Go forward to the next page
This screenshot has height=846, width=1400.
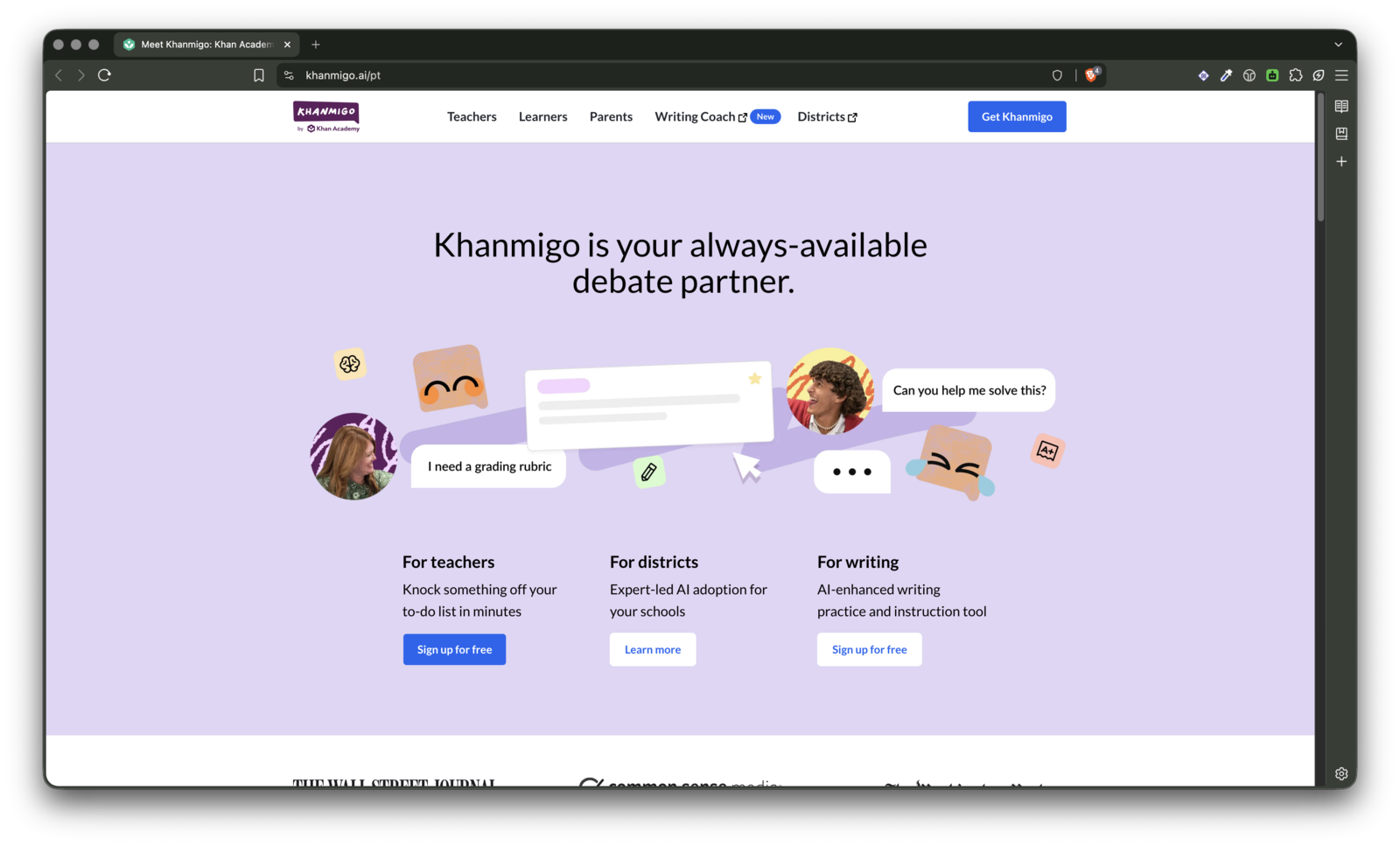tap(81, 75)
